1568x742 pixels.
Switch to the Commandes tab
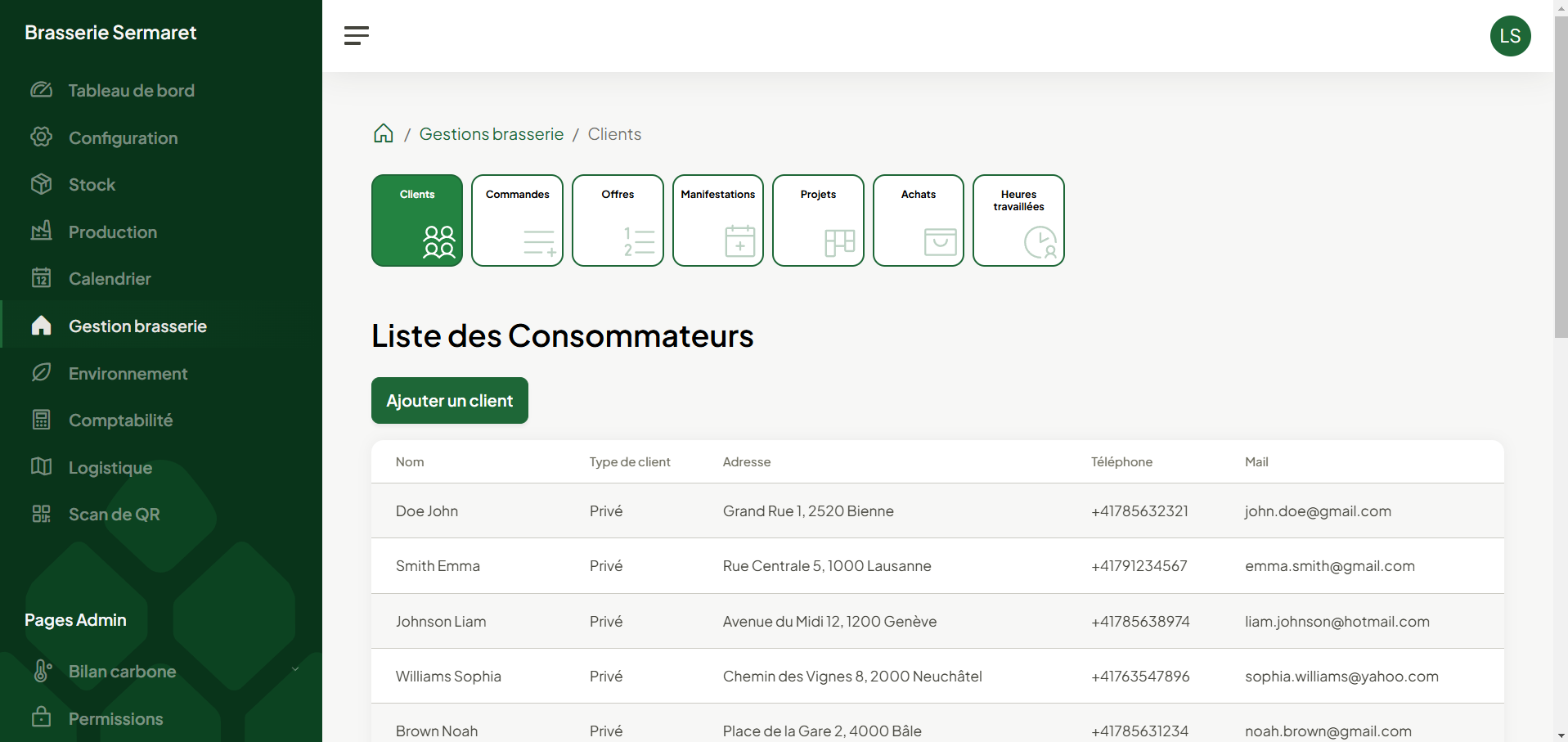517,220
